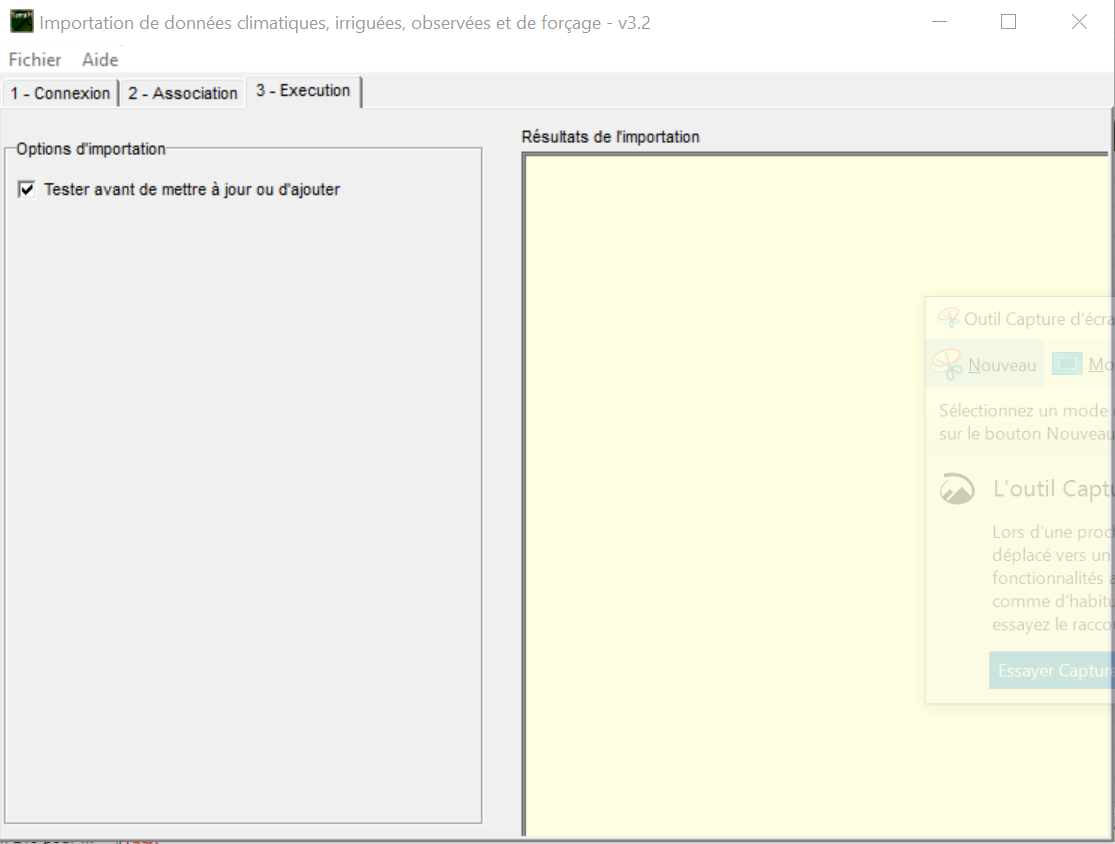Viewport: 1115px width, 844px height.
Task: Minimize the importation window
Action: click(x=938, y=21)
